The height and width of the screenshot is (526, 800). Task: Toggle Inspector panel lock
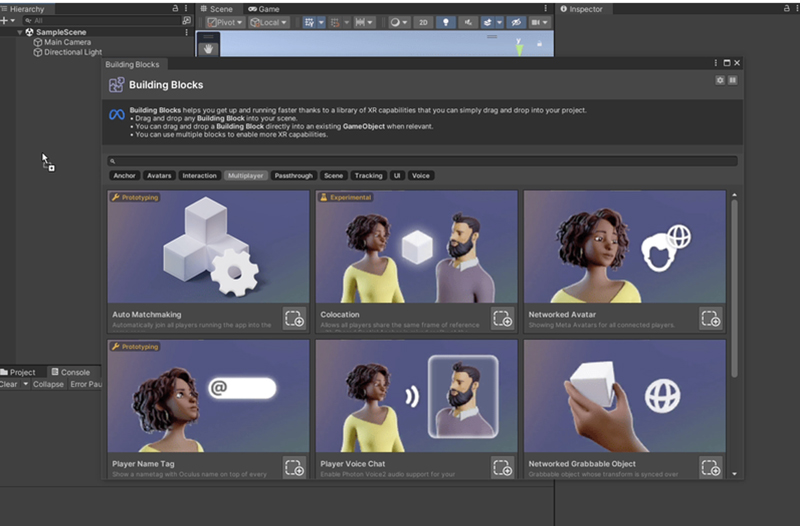[786, 9]
